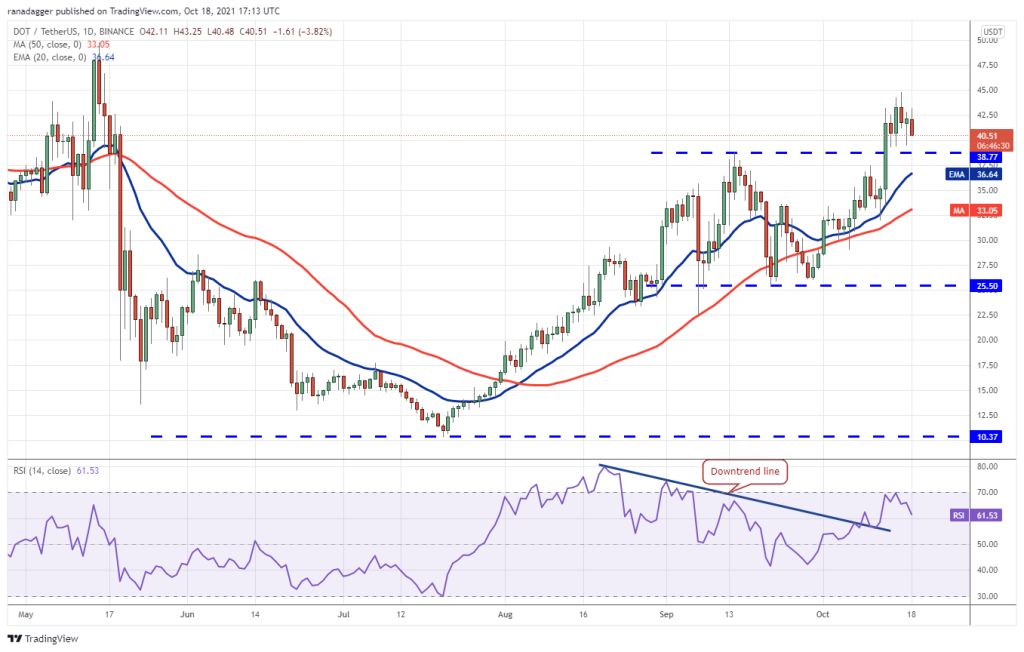1024x652 pixels.
Task: Click the 25.50 price level label
Action: pos(987,286)
